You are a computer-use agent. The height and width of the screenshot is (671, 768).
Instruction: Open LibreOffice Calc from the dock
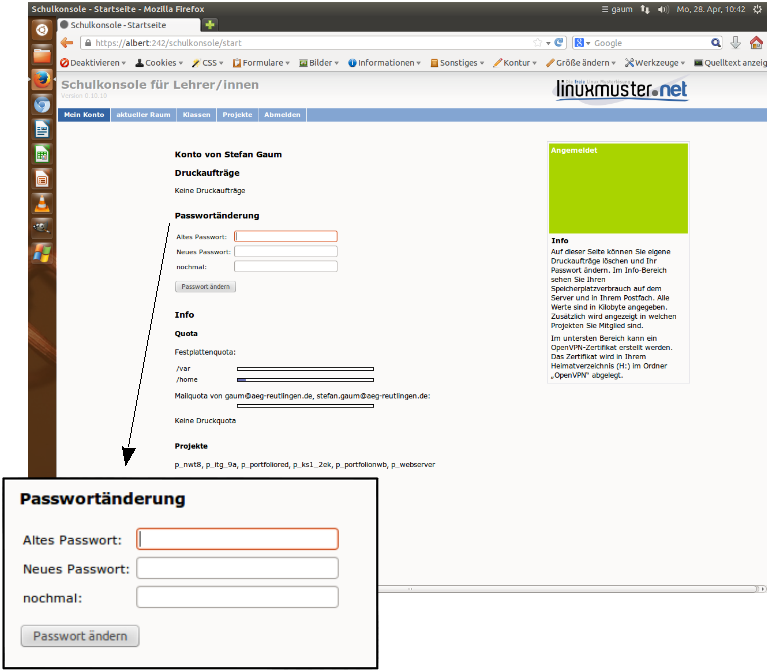coord(41,154)
